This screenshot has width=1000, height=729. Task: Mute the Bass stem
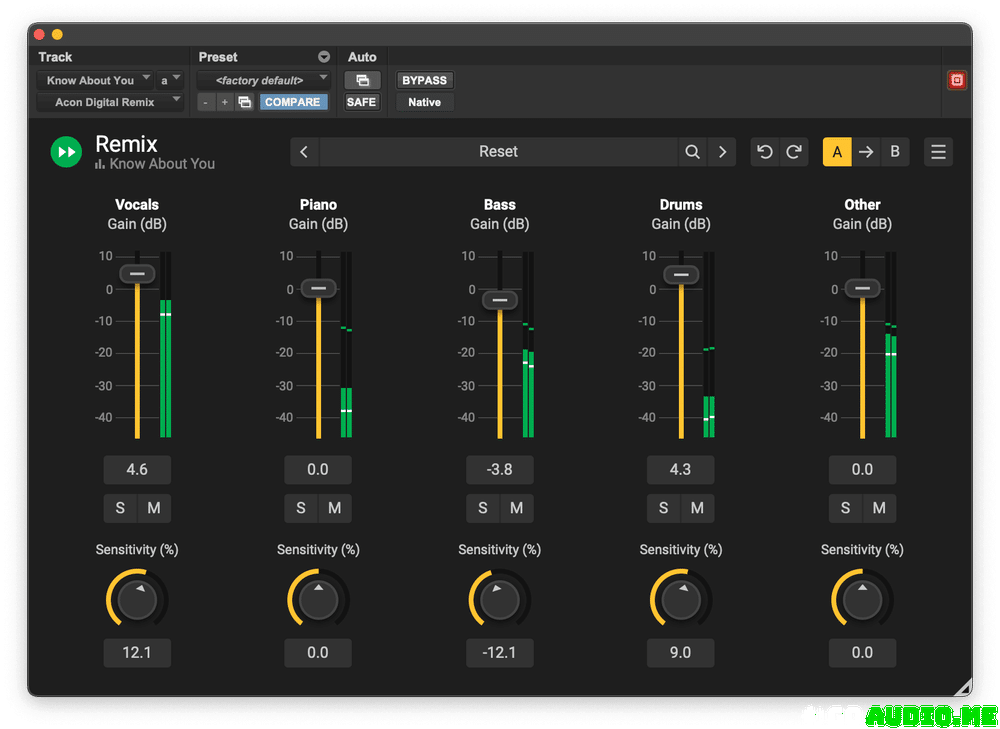coord(517,508)
